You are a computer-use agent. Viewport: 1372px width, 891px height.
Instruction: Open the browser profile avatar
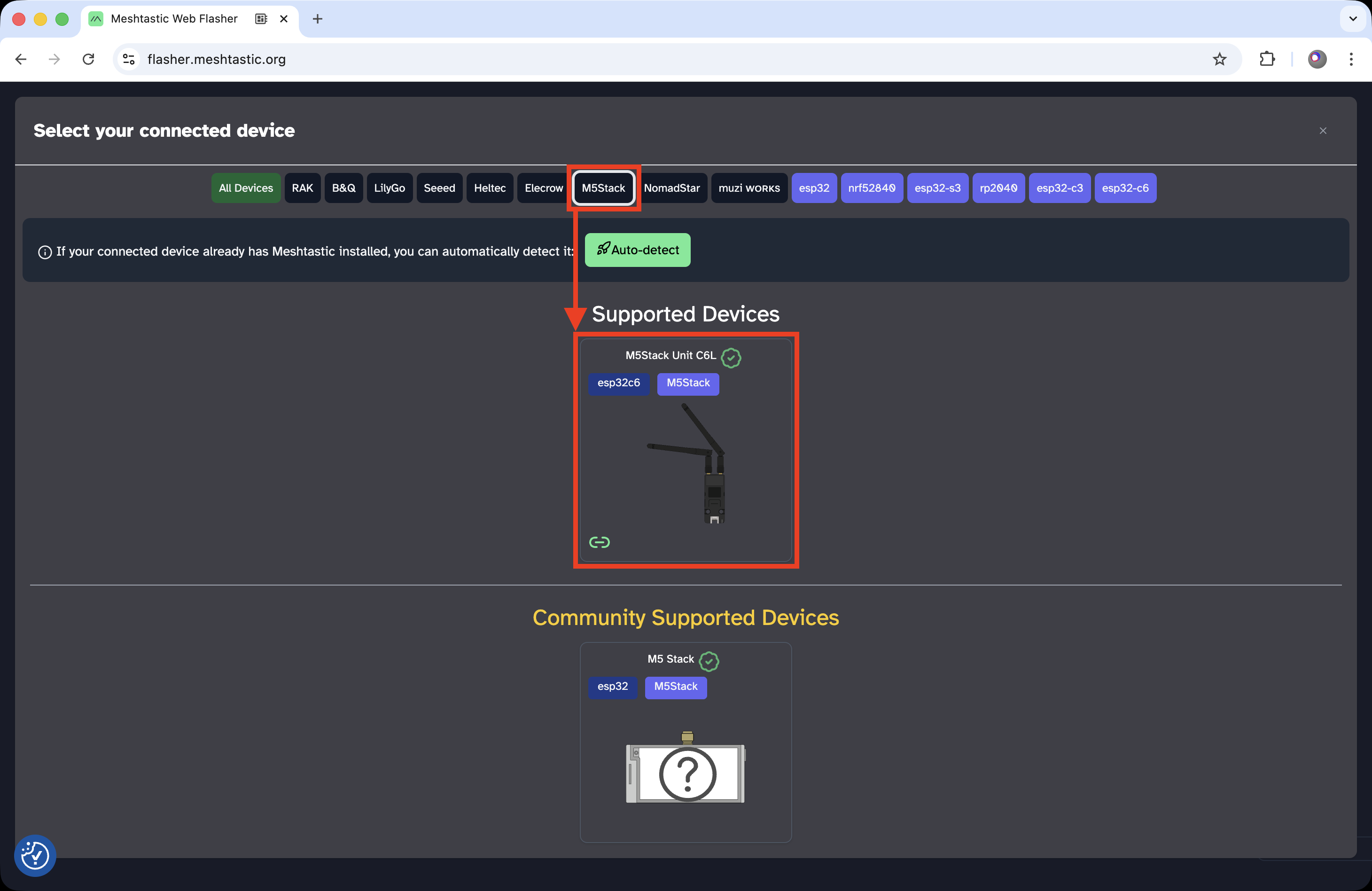pos(1317,59)
